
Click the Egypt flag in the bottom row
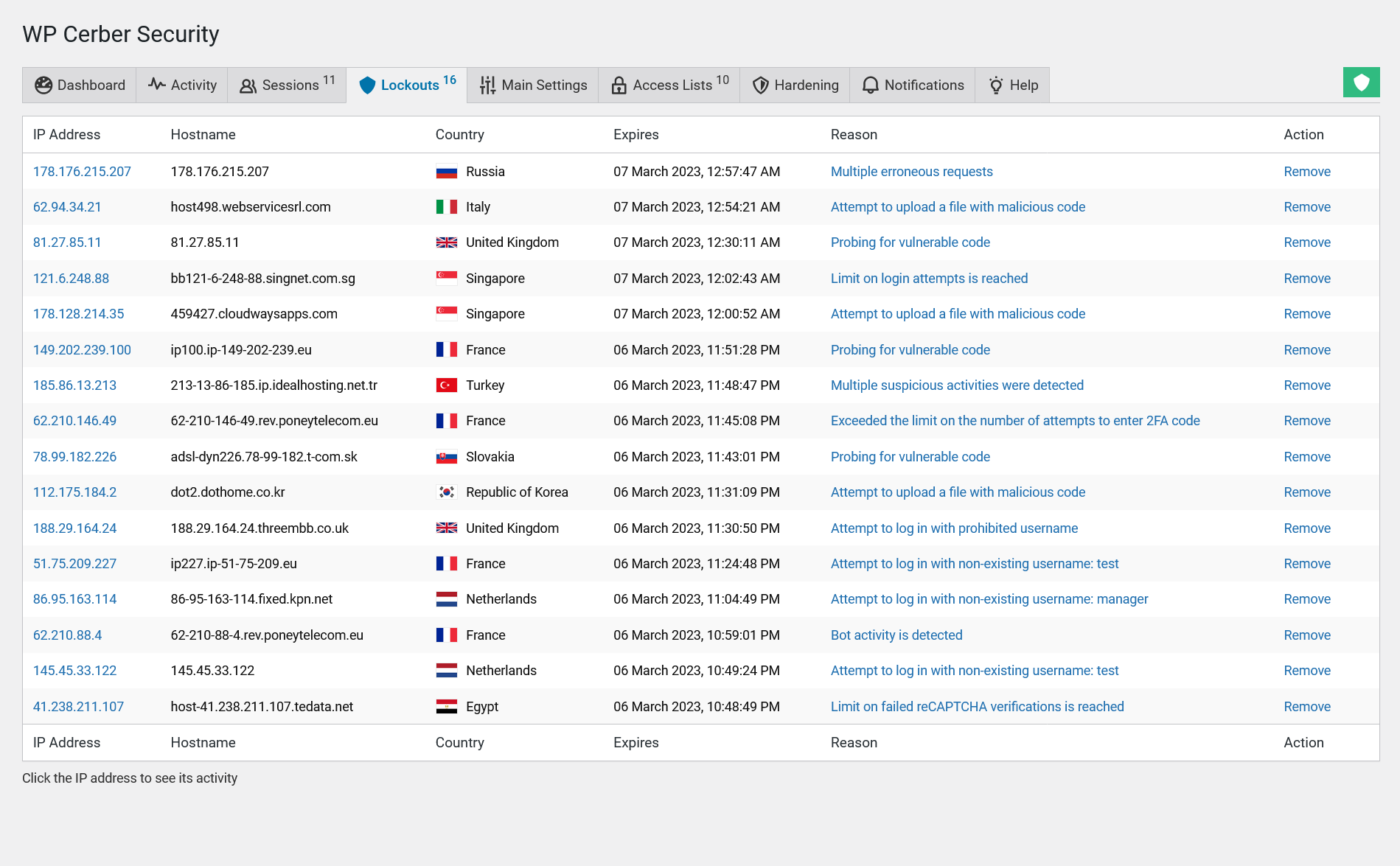[445, 706]
